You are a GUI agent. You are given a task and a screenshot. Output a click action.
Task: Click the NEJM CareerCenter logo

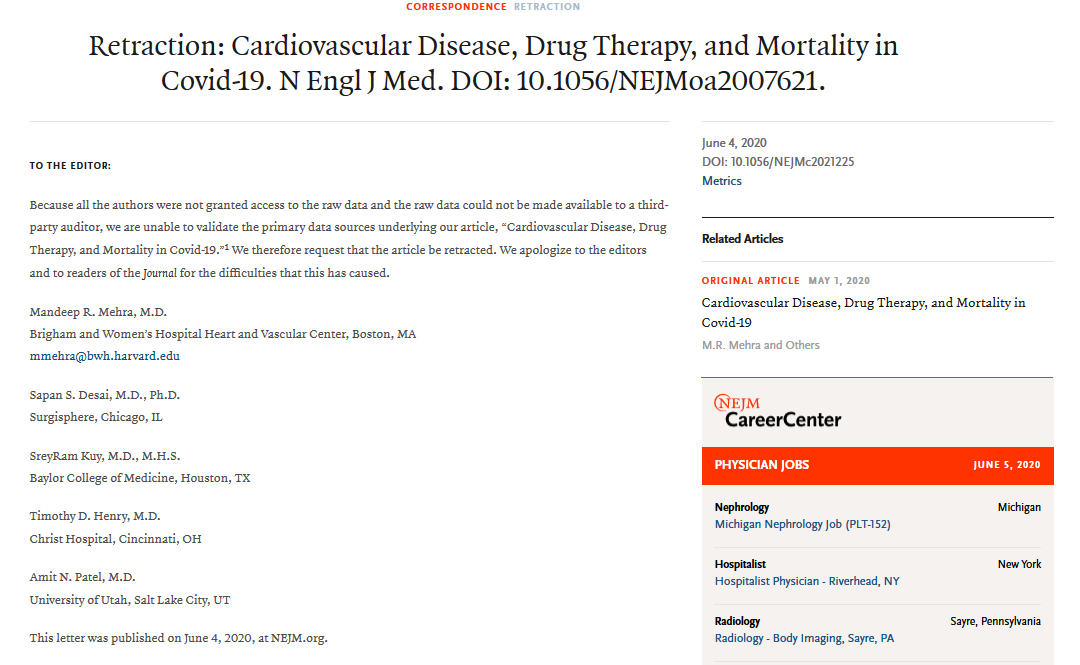click(778, 411)
